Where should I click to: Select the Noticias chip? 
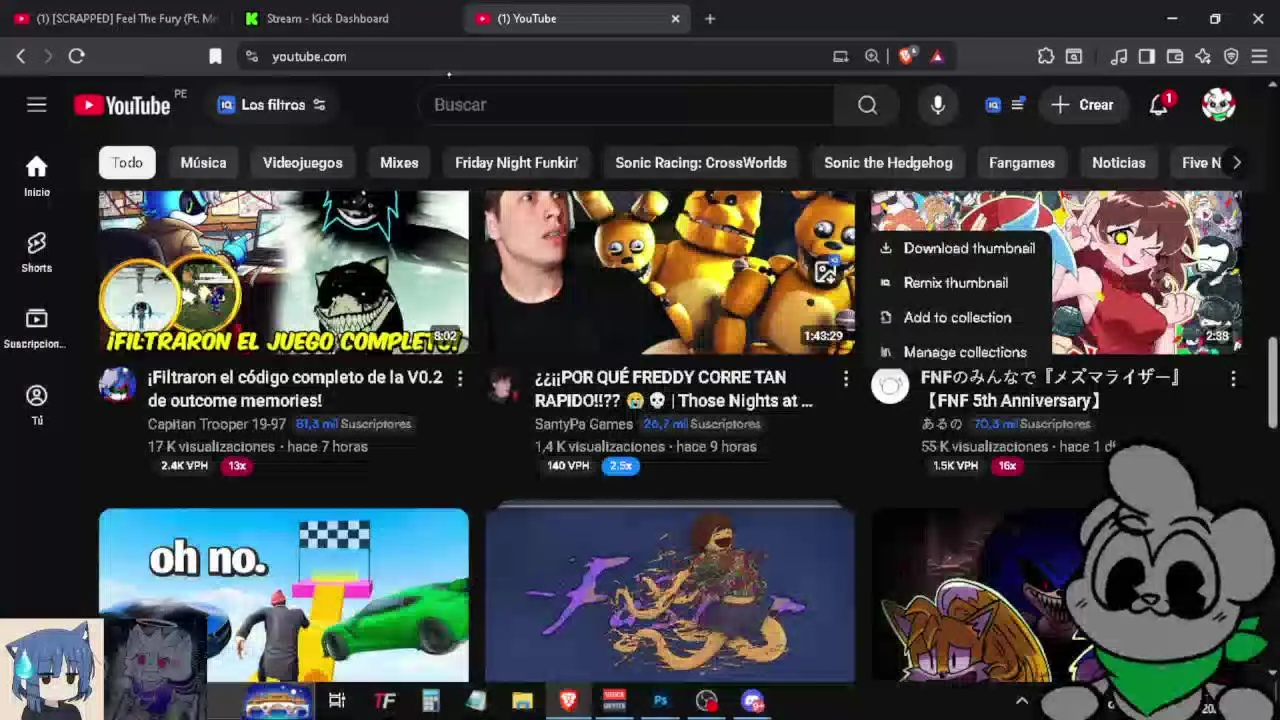1118,162
